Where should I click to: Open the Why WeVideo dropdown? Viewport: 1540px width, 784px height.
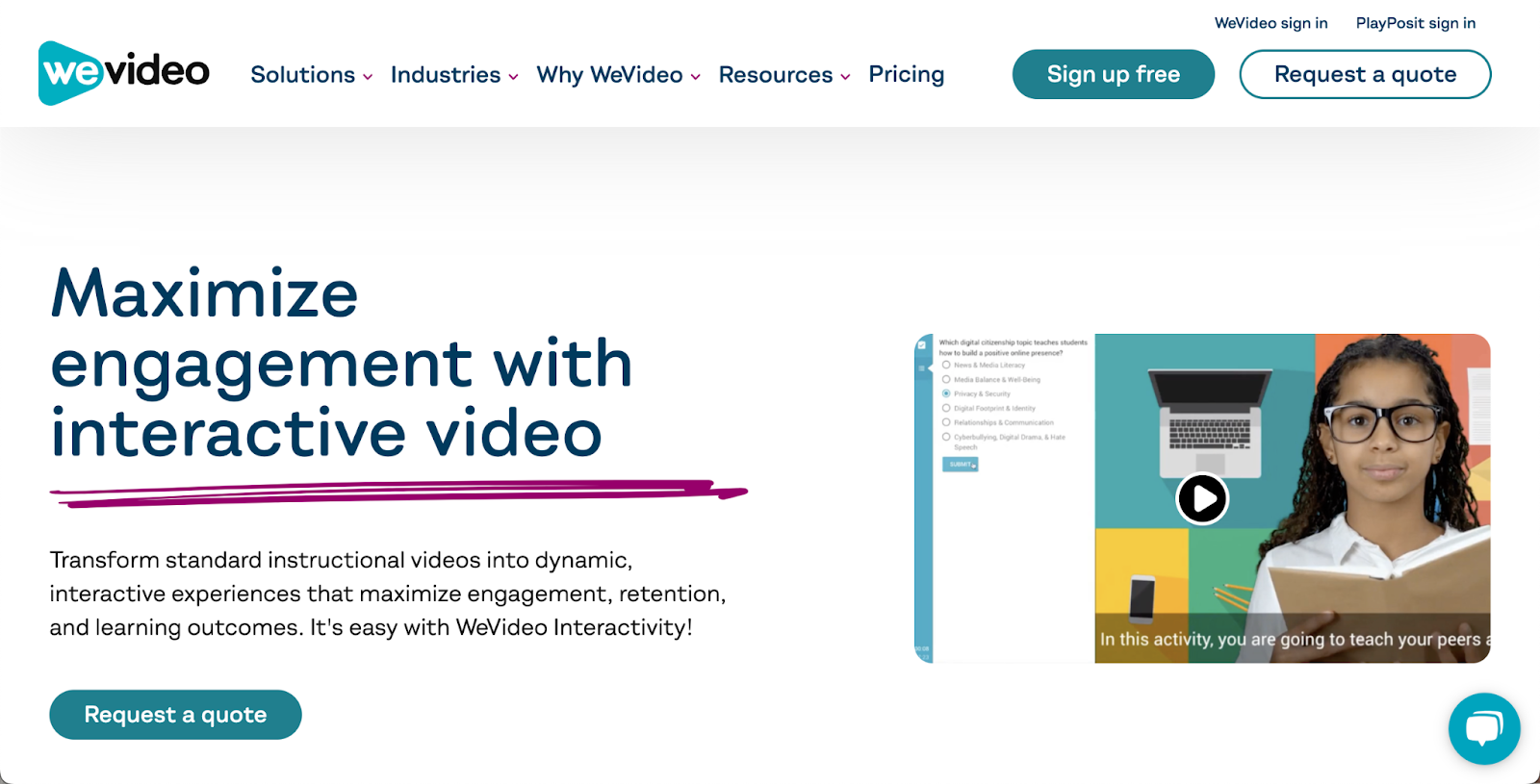(x=618, y=75)
